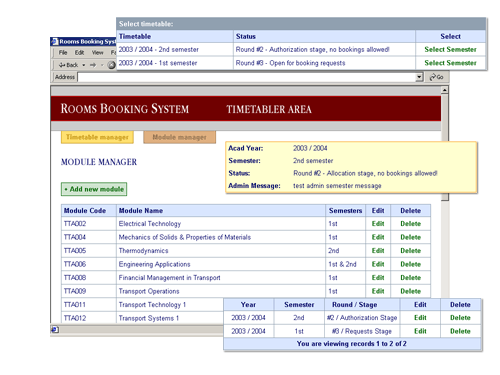Click the status bar page icon

point(55,330)
